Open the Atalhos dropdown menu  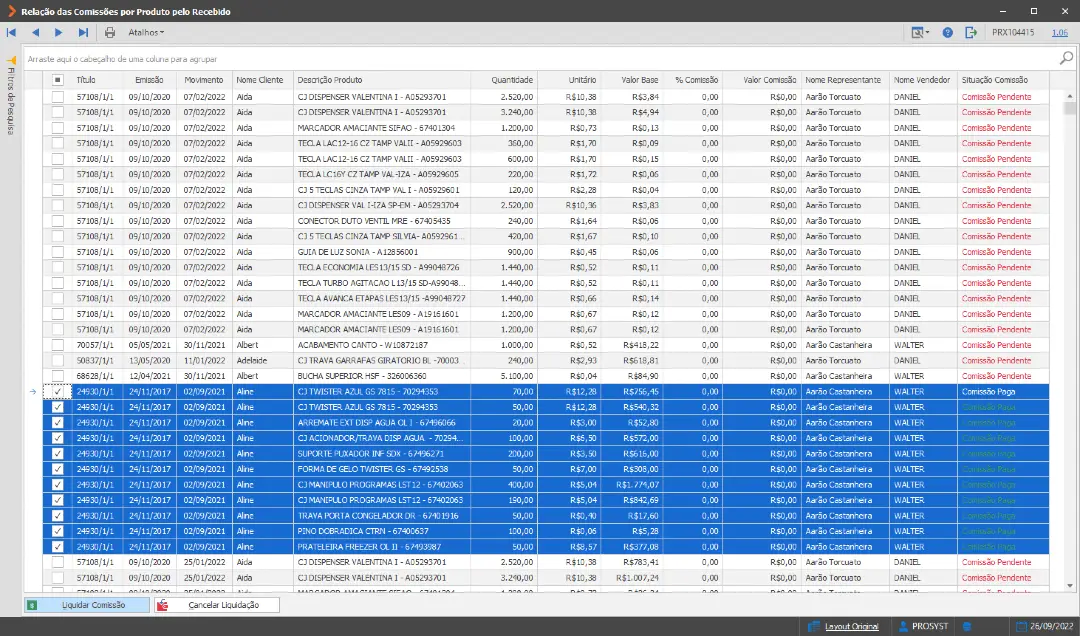pyautogui.click(x=146, y=32)
